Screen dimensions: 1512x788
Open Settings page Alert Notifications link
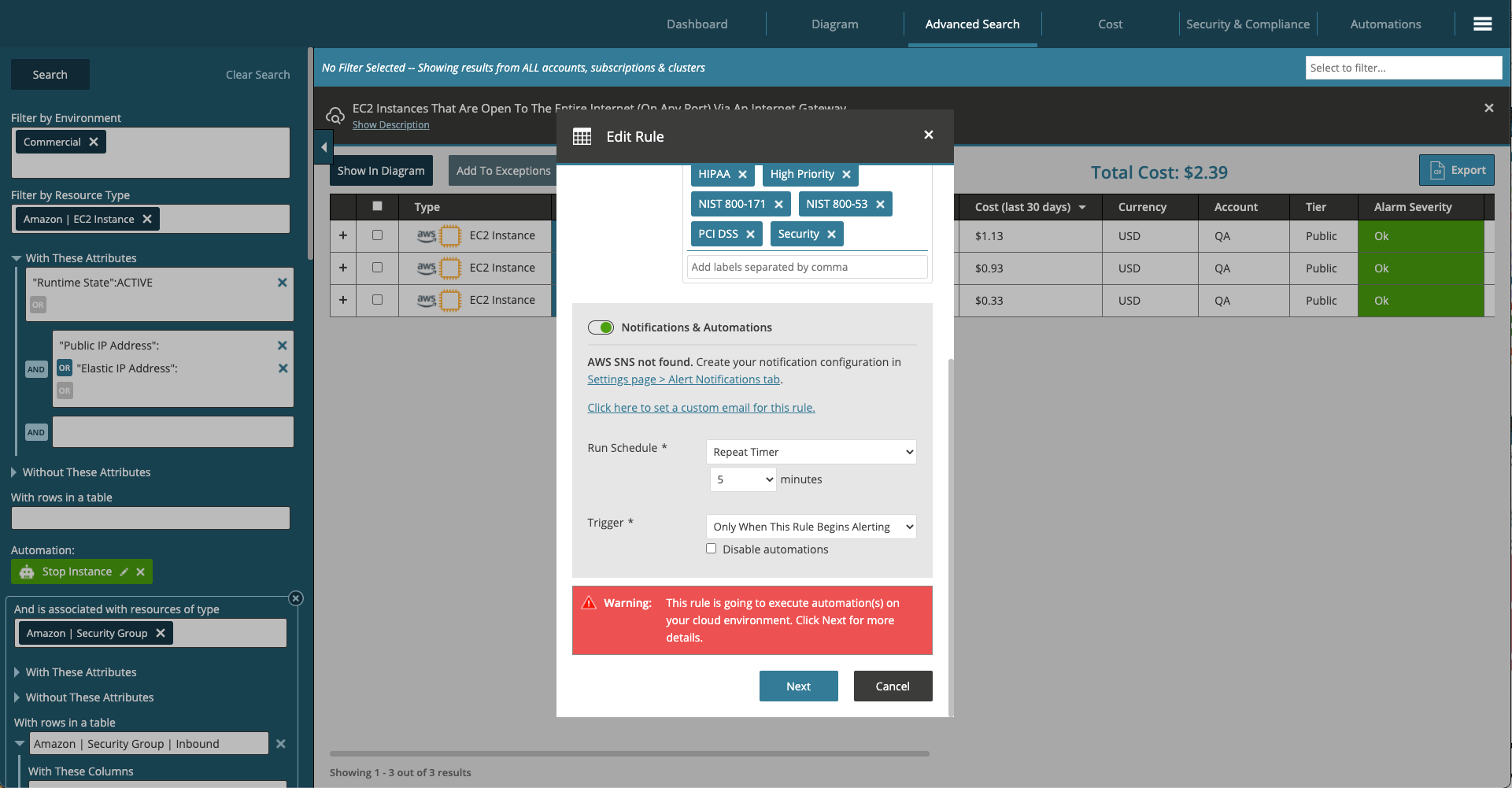click(684, 379)
